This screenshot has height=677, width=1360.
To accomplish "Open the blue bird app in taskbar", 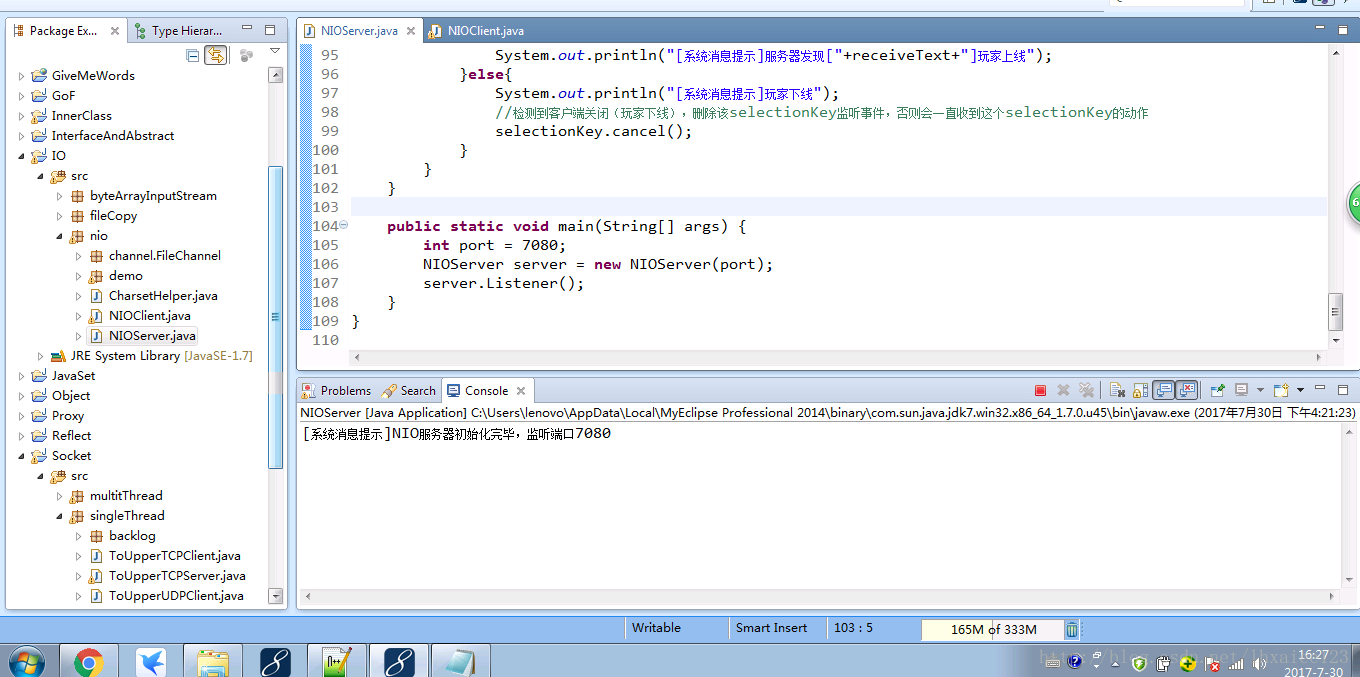I will [151, 662].
